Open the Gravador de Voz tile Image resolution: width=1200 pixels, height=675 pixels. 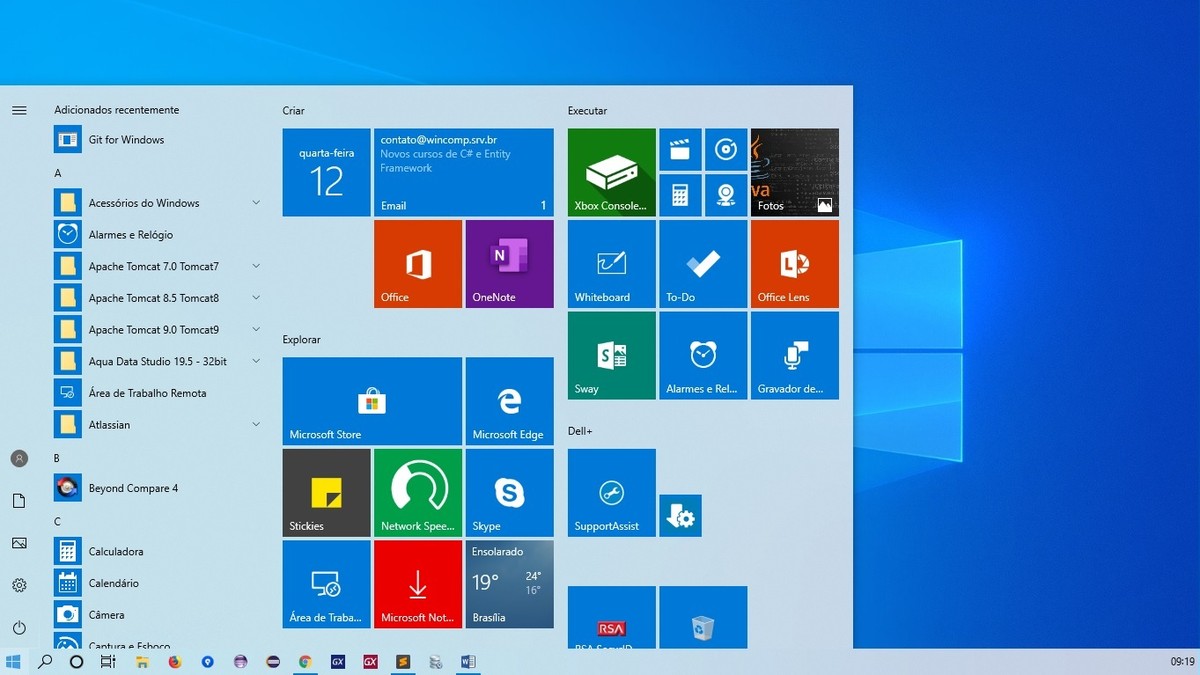[794, 355]
